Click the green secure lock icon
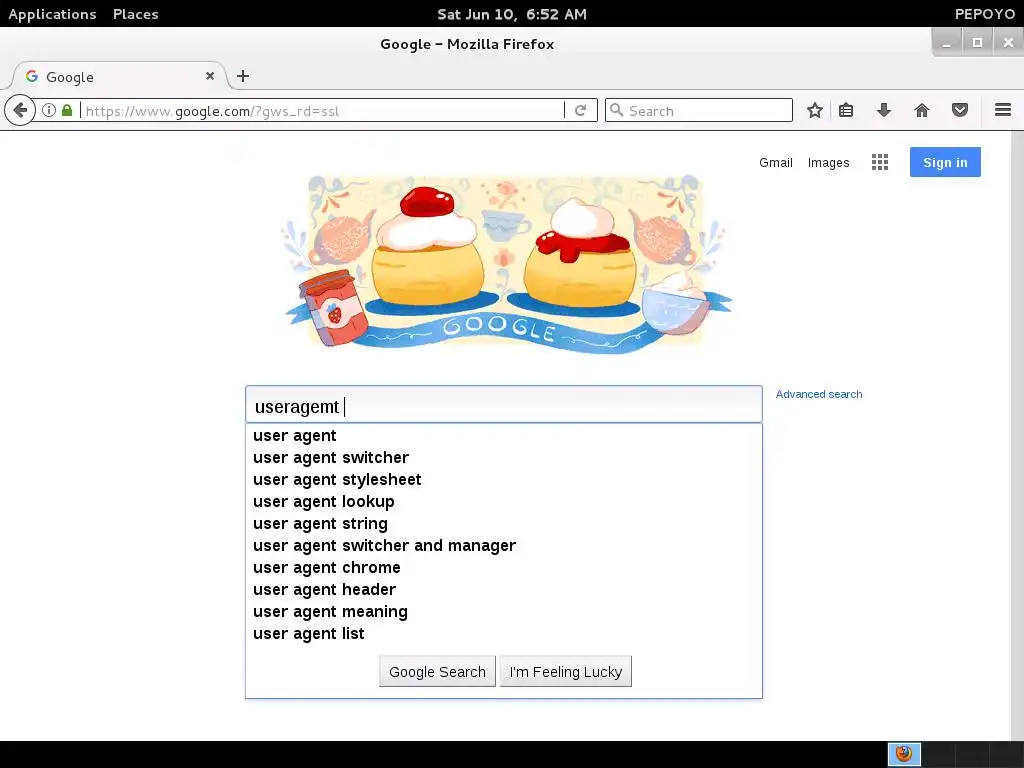1024x768 pixels. [x=67, y=110]
